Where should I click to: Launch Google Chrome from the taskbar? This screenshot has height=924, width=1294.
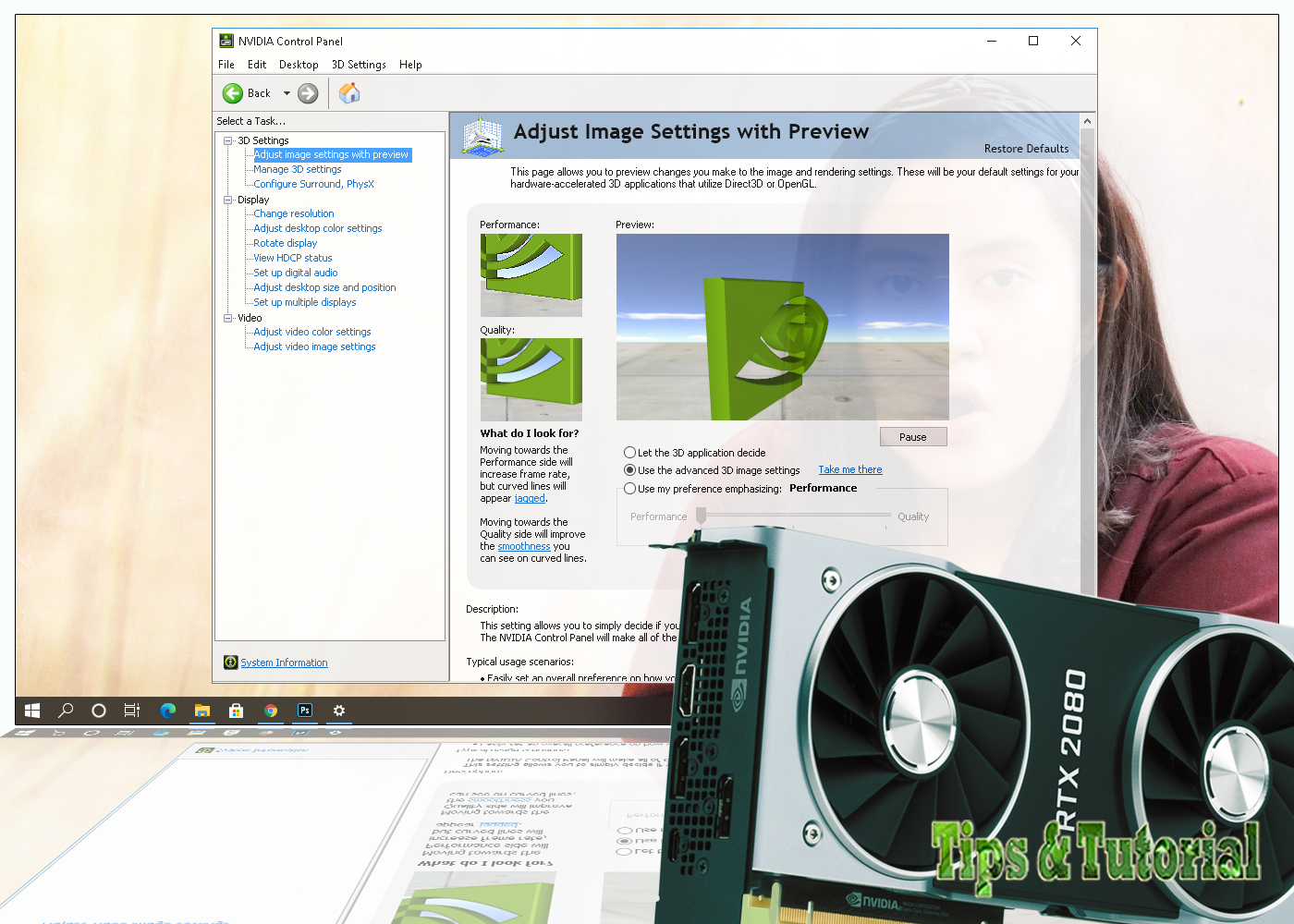[271, 711]
